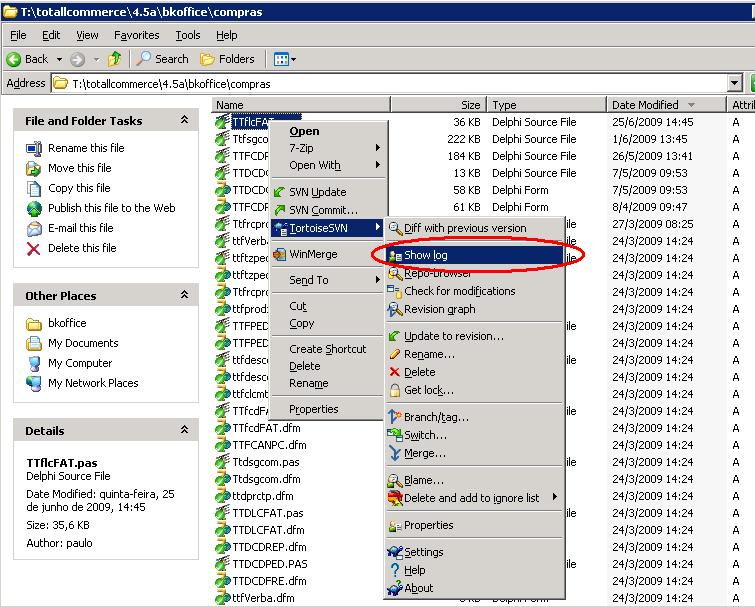Select Show log from the TortoiseSVN submenu
755x607 pixels.
pyautogui.click(x=475, y=255)
